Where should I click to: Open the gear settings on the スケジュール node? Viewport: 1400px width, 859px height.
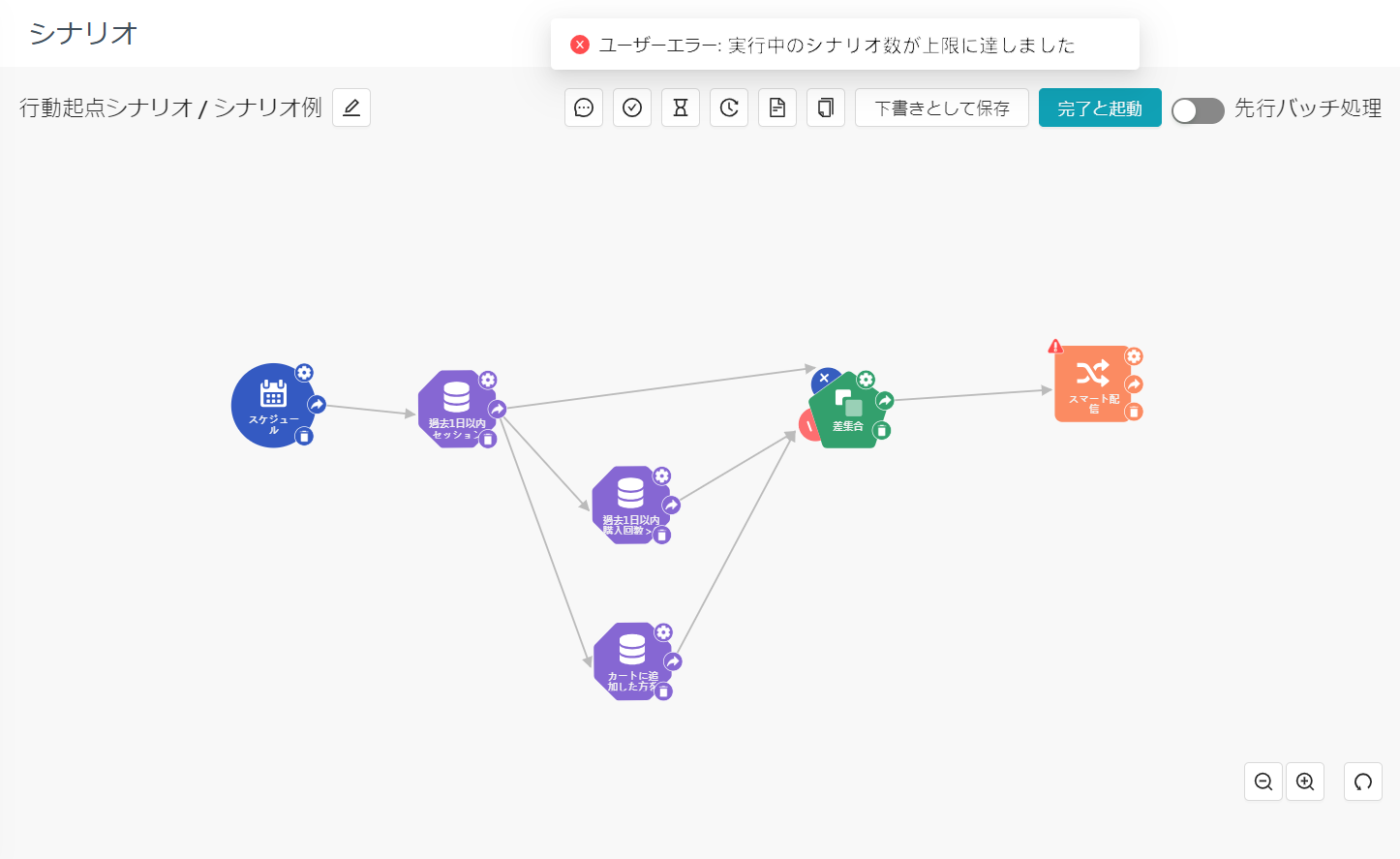(304, 373)
